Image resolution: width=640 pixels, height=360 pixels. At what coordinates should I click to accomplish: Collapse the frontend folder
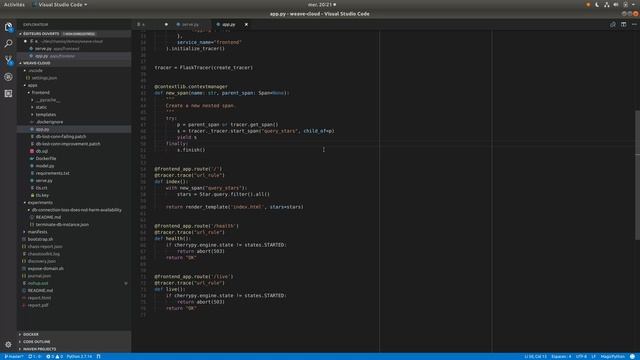pyautogui.click(x=73, y=93)
